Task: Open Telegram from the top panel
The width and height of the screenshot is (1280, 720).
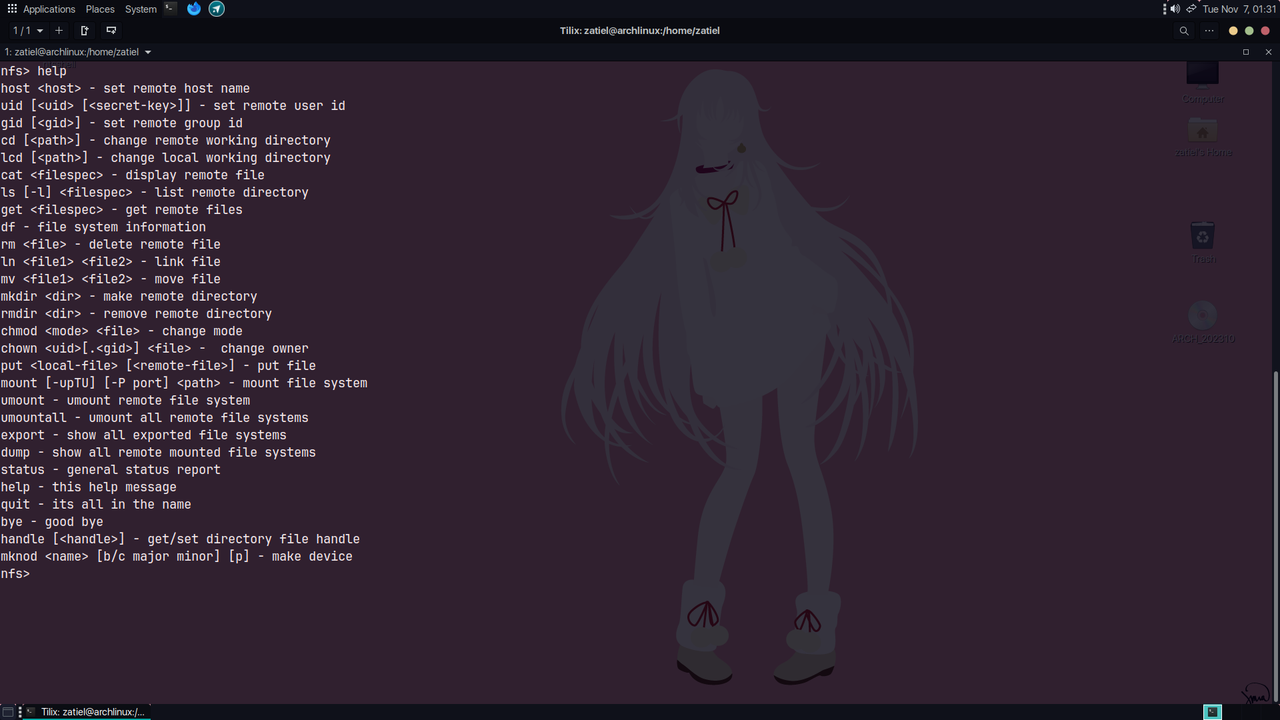Action: pos(216,9)
